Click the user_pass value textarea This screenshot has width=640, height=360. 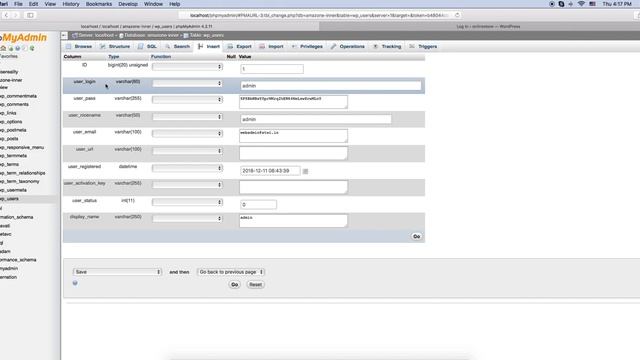[293, 102]
